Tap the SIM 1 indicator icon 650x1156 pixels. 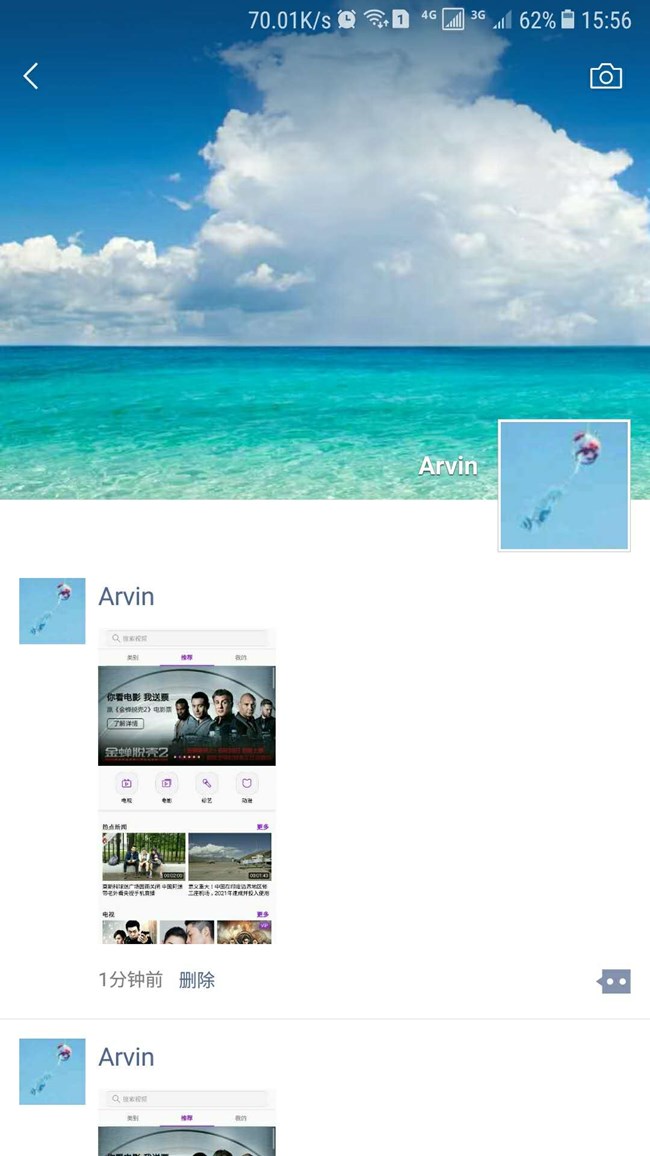(400, 19)
